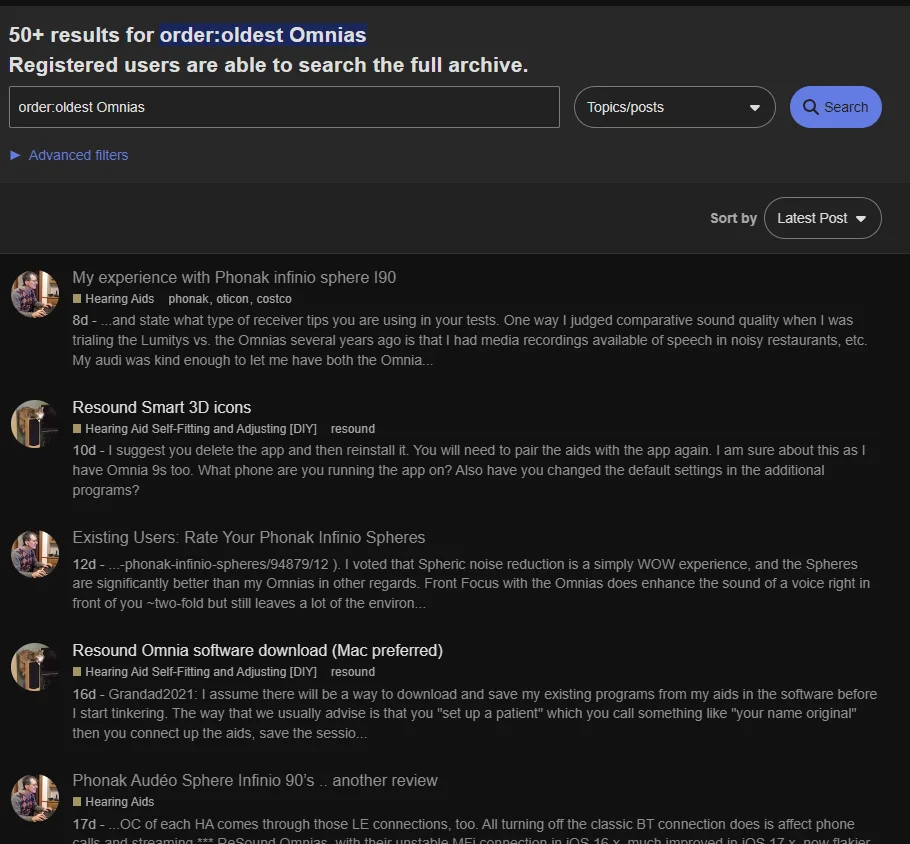Screen dimensions: 910x844
Task: Open user avatar beside Resound Smart 3D icons
Action: click(x=35, y=424)
